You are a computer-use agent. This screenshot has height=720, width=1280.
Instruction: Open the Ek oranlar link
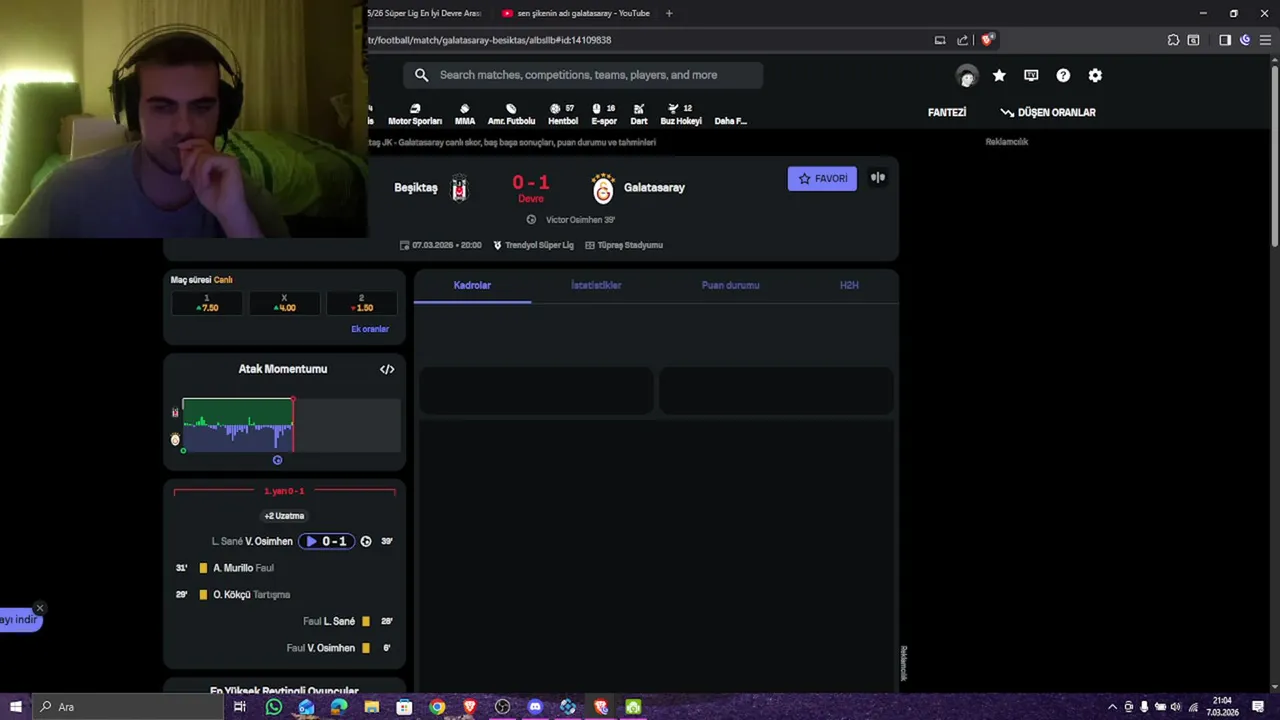pyautogui.click(x=370, y=329)
